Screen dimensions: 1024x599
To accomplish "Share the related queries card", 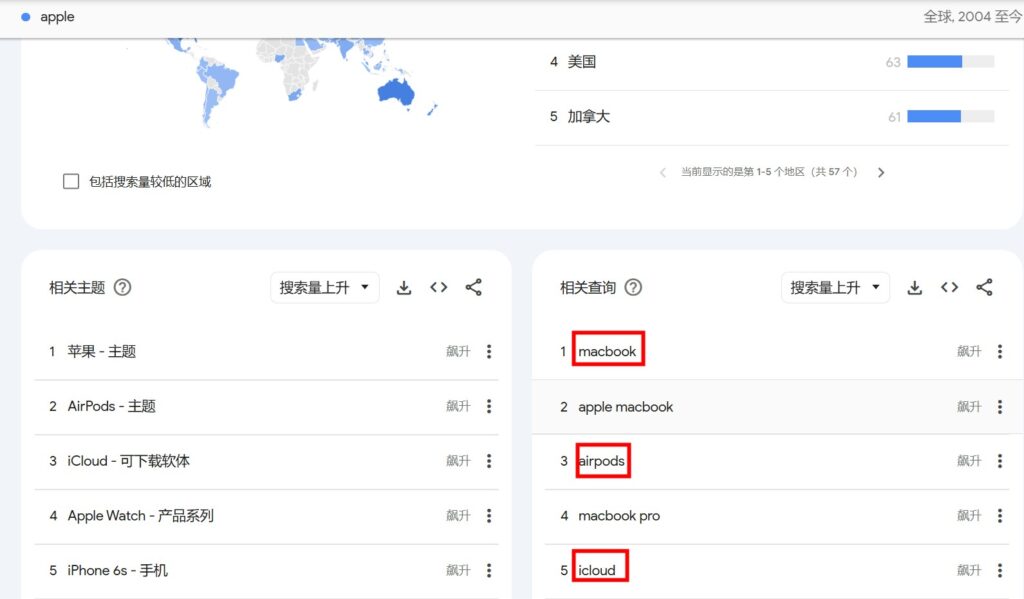I will [x=984, y=287].
